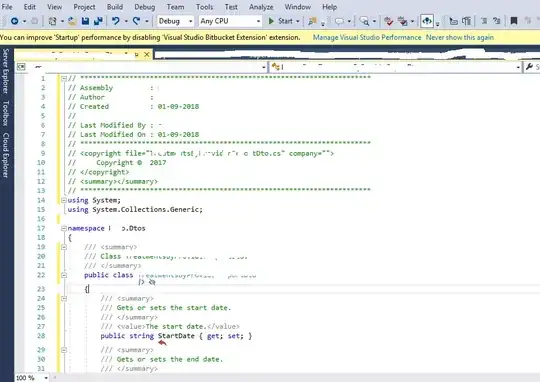
Task: Click the Redo arrow icon
Action: click(x=137, y=21)
